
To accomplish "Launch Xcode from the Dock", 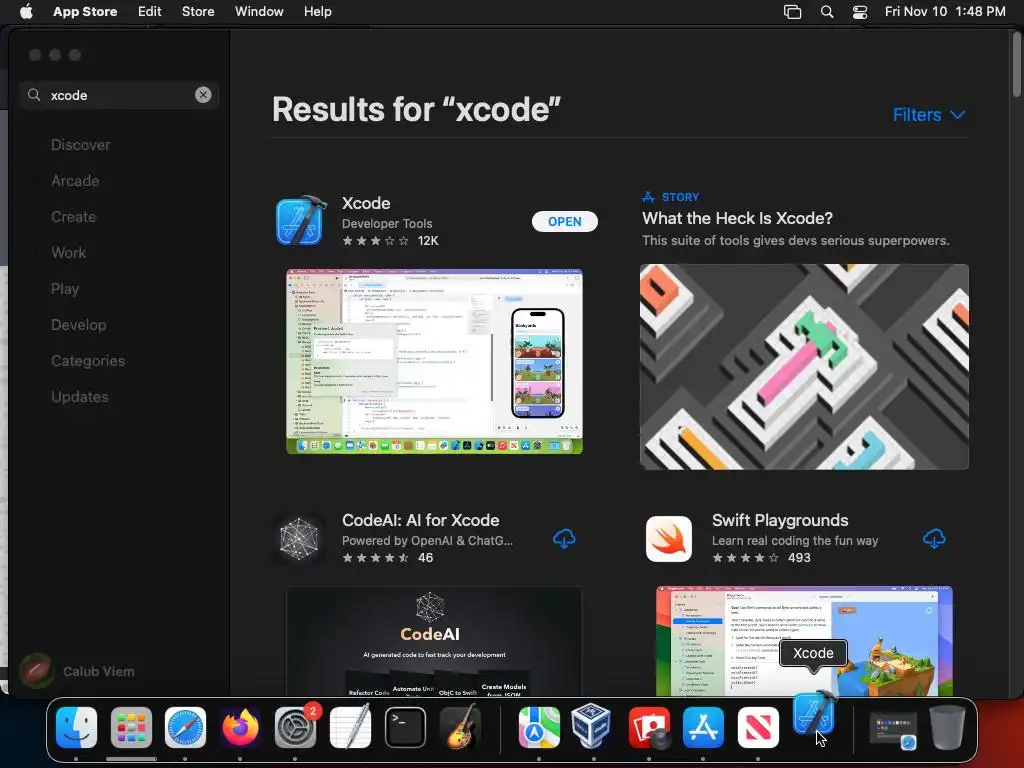I will click(814, 714).
